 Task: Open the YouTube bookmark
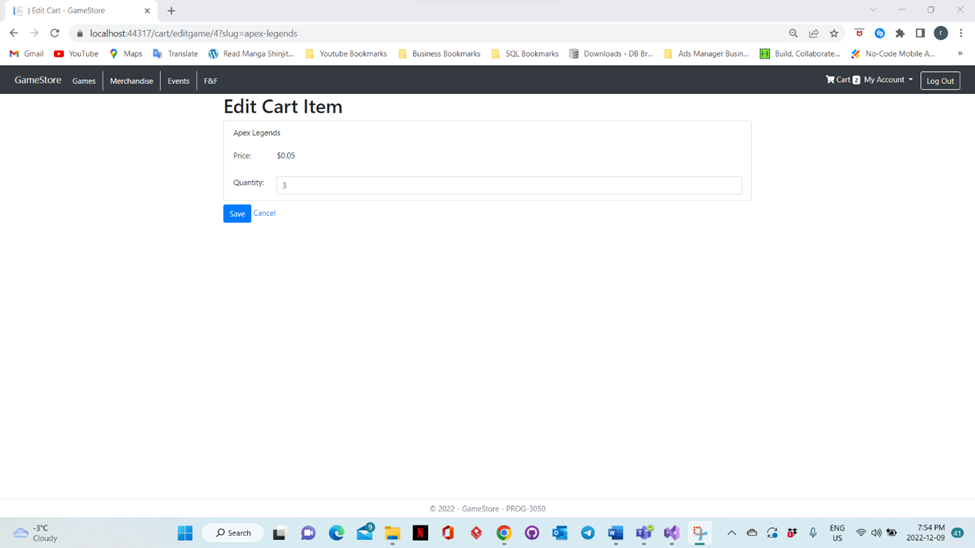coord(76,53)
